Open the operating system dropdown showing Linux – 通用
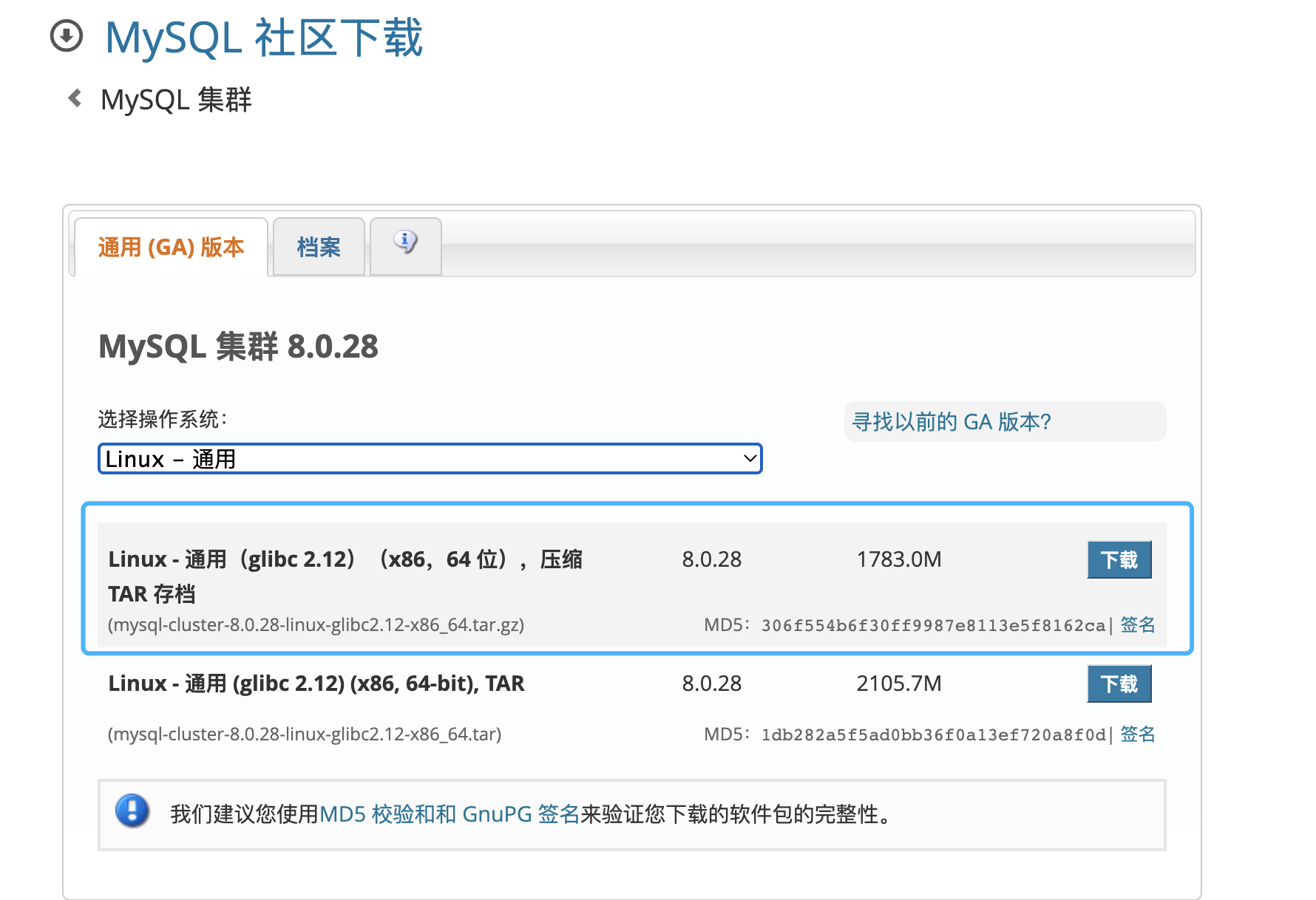This screenshot has height=900, width=1316. pos(430,459)
